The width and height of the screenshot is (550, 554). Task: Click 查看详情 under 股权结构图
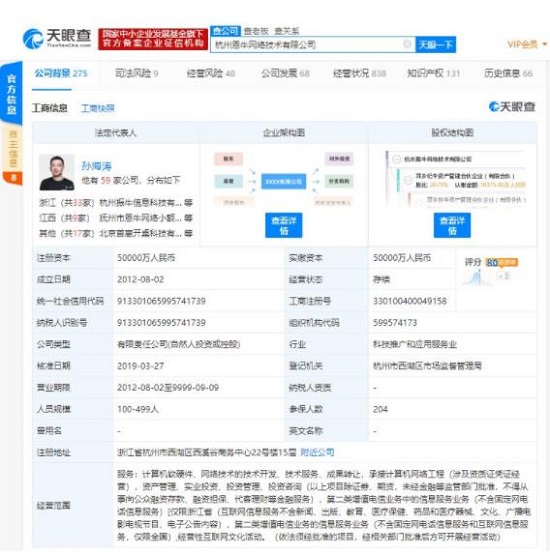tap(452, 225)
